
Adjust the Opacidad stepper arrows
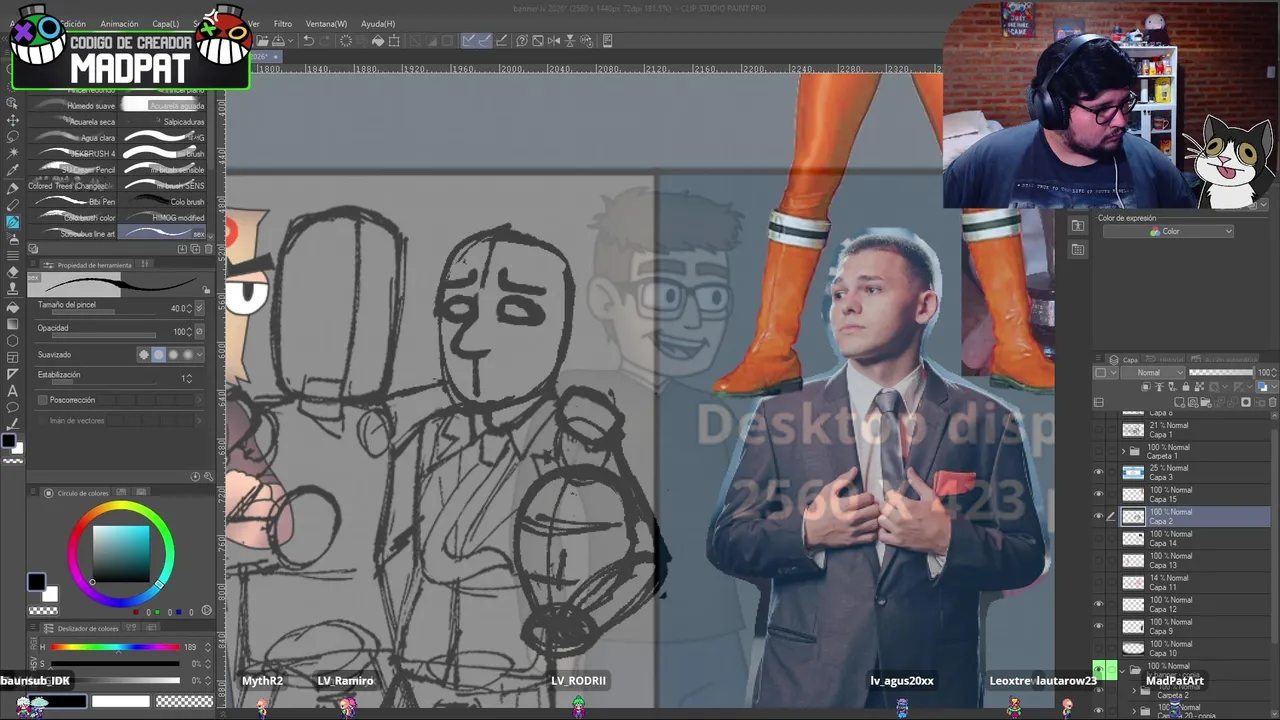click(x=190, y=332)
